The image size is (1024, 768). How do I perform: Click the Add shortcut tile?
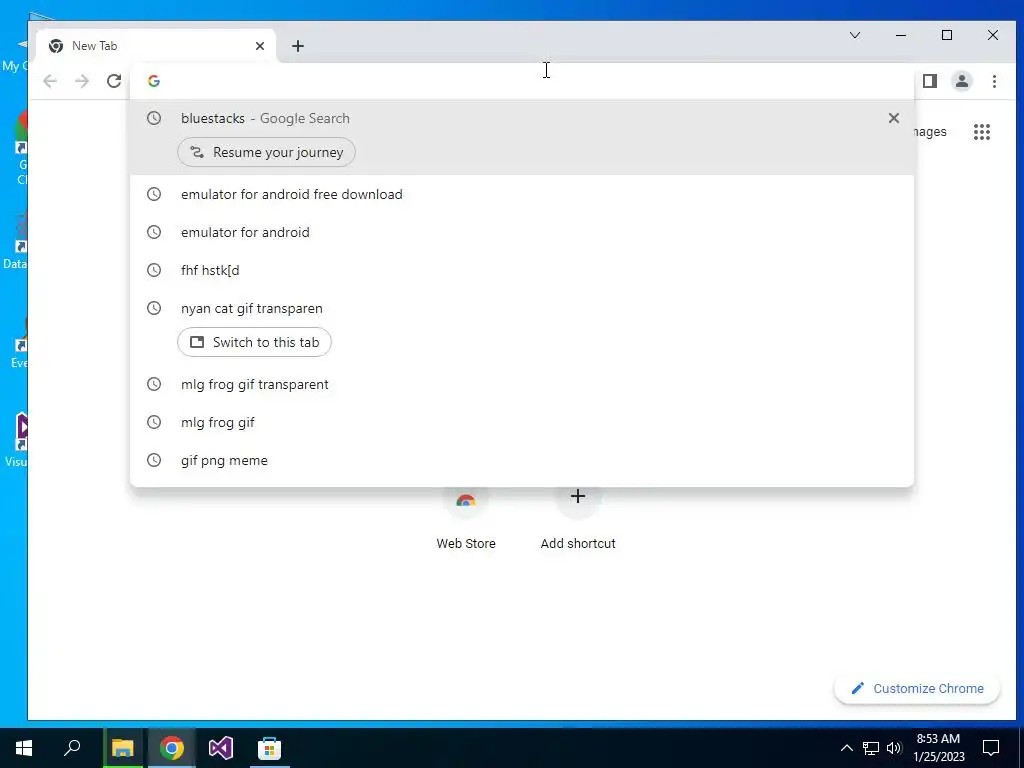(578, 520)
